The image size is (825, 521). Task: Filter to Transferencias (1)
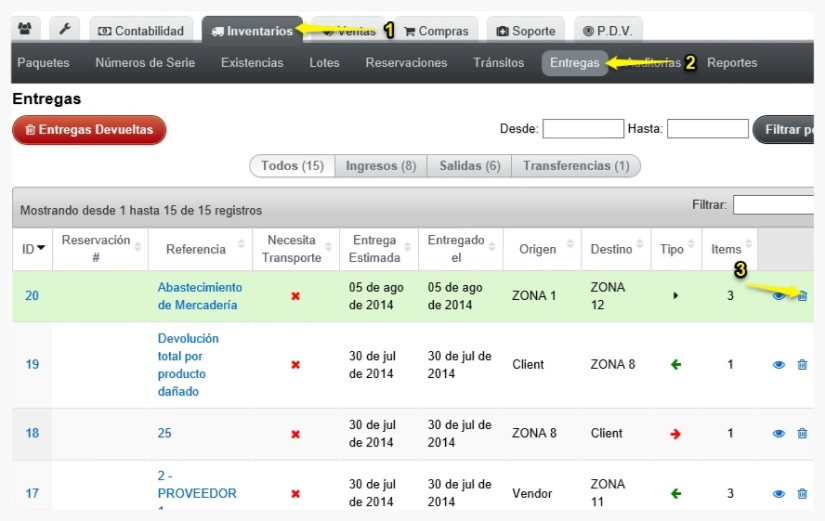click(576, 166)
